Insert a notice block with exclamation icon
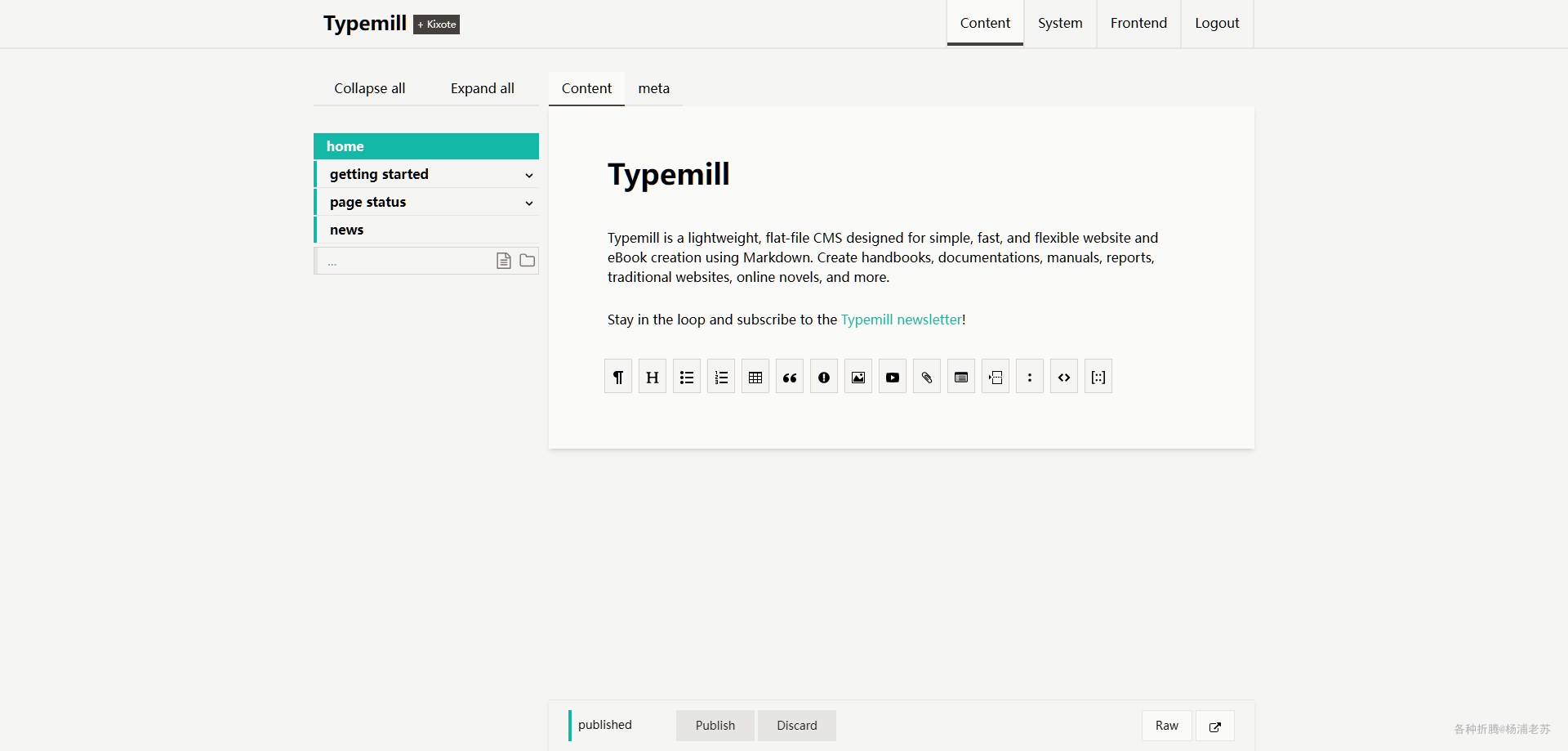 824,377
